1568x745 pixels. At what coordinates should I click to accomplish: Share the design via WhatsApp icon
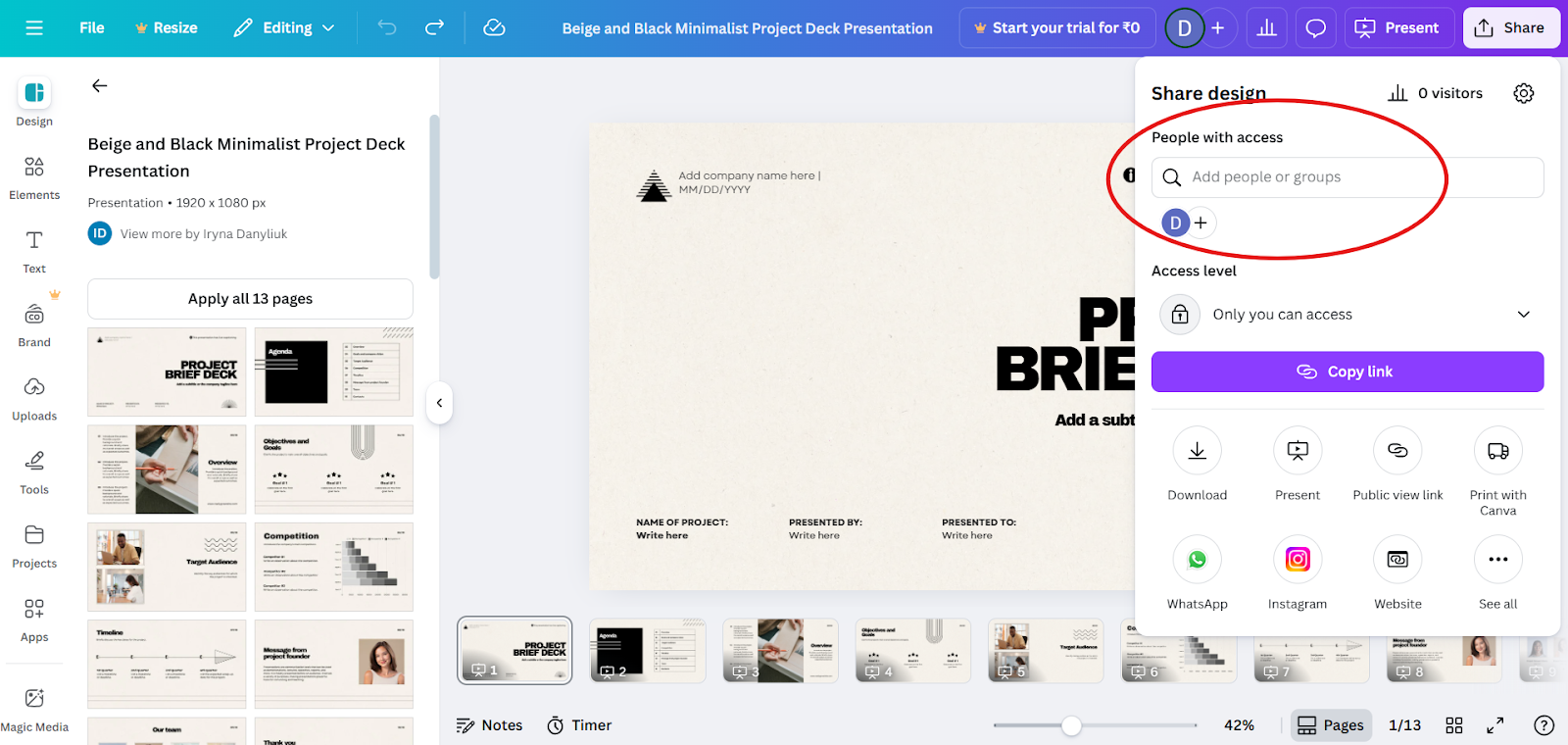pyautogui.click(x=1197, y=560)
